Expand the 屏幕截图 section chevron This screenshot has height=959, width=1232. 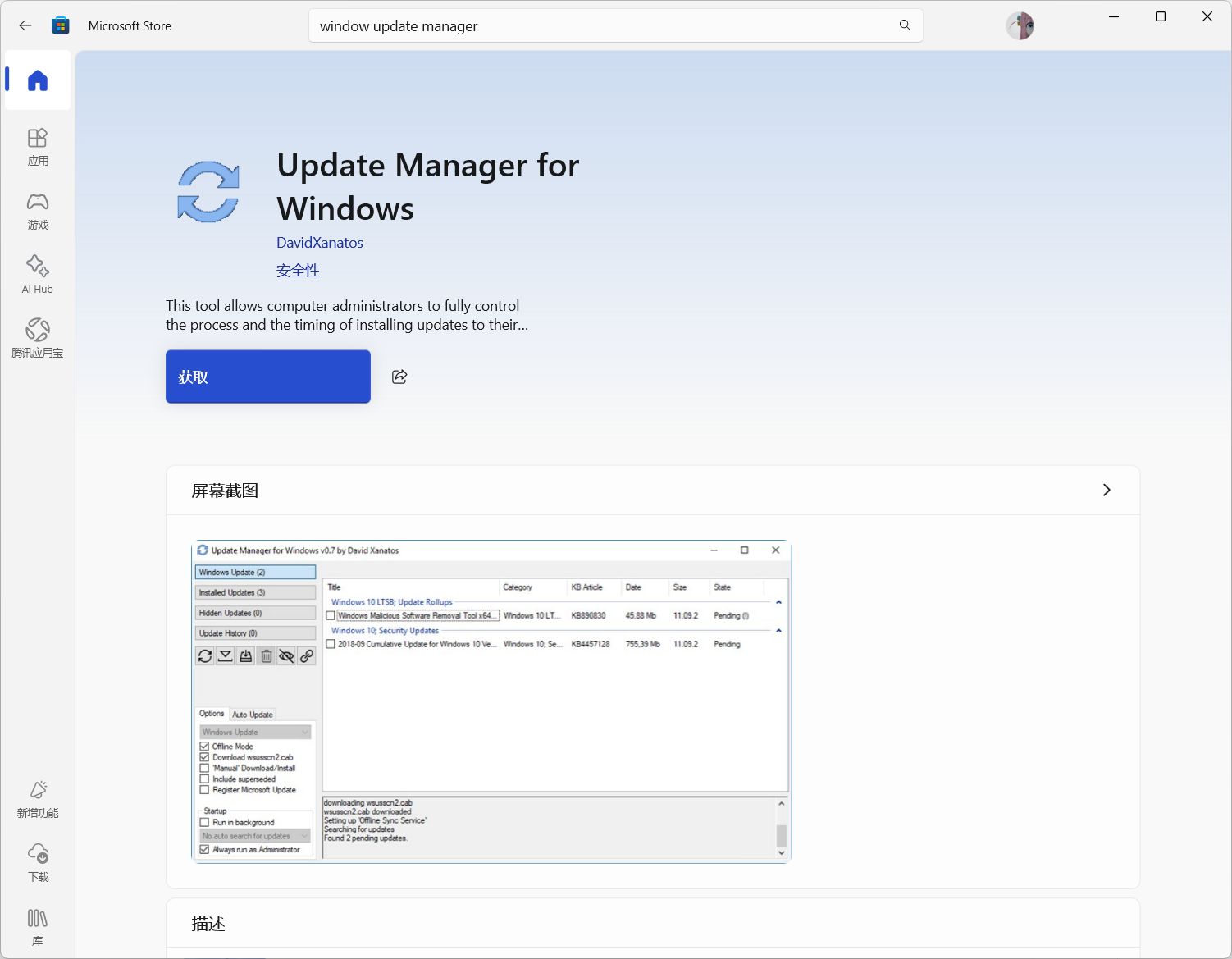pos(1107,490)
